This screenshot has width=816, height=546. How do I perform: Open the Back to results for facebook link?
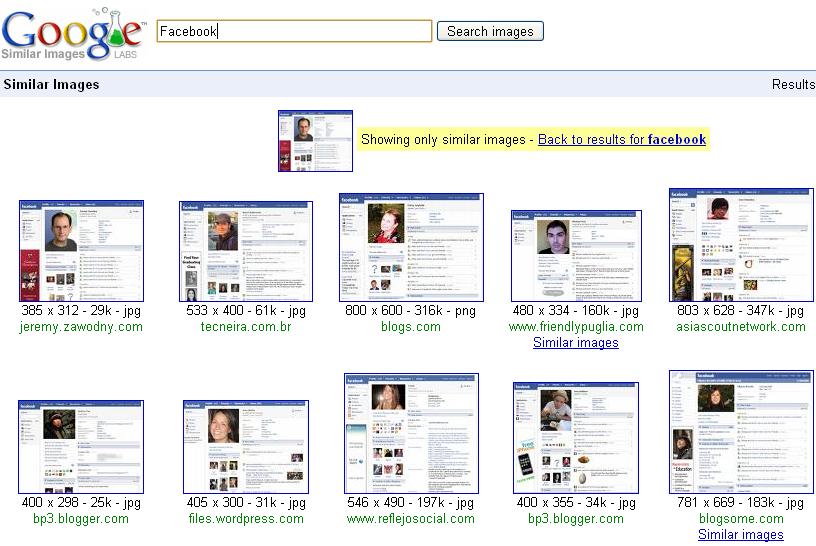[622, 139]
